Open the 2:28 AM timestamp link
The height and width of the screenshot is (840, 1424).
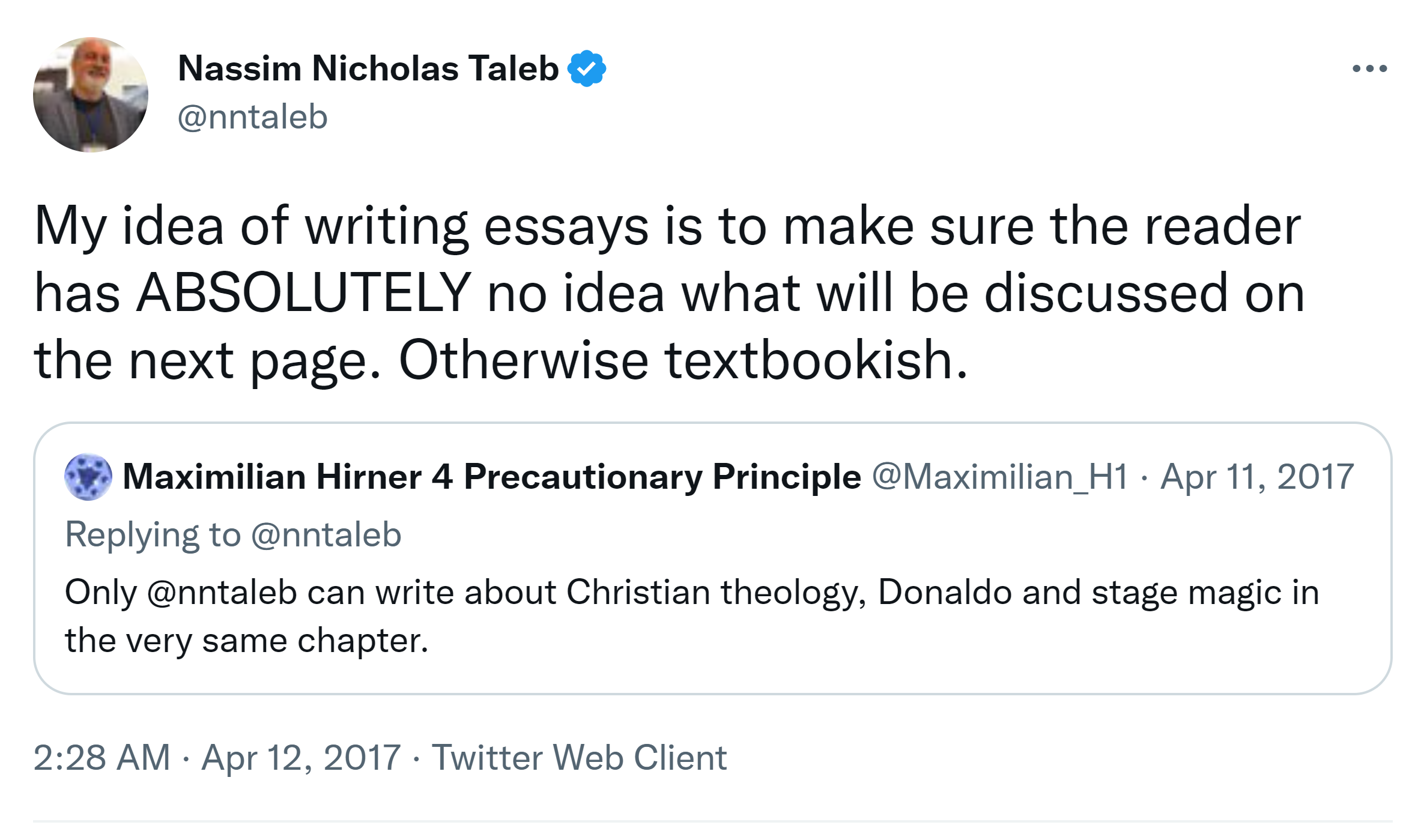[x=102, y=758]
